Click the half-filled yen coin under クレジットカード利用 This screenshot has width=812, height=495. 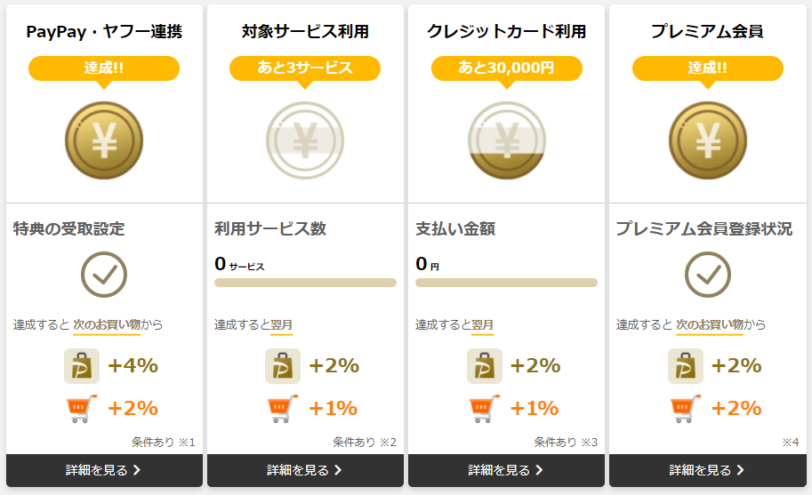[x=507, y=140]
